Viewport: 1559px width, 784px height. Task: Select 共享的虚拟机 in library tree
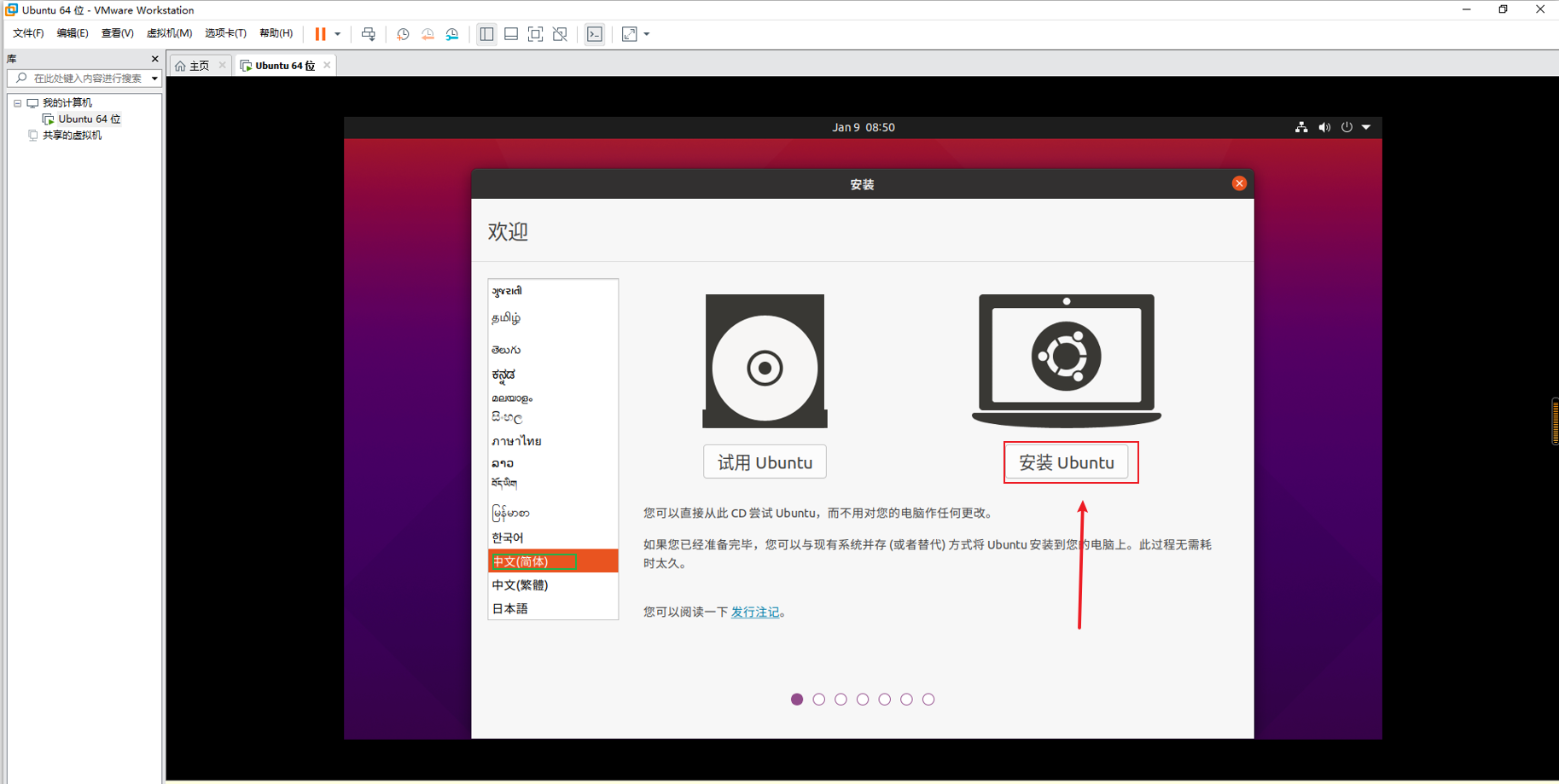tap(72, 136)
